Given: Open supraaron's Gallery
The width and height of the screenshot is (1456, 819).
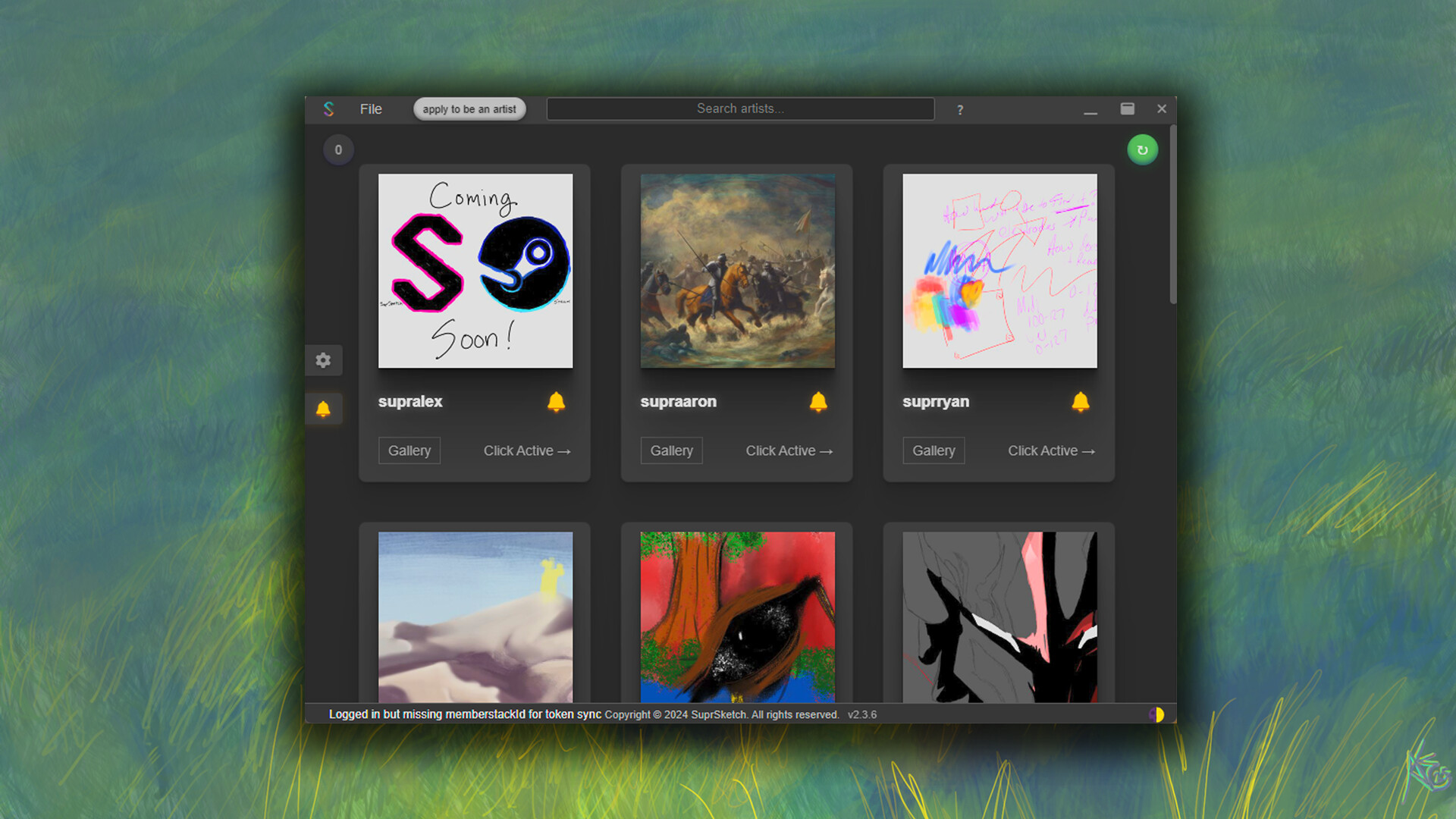Looking at the screenshot, I should coord(671,450).
